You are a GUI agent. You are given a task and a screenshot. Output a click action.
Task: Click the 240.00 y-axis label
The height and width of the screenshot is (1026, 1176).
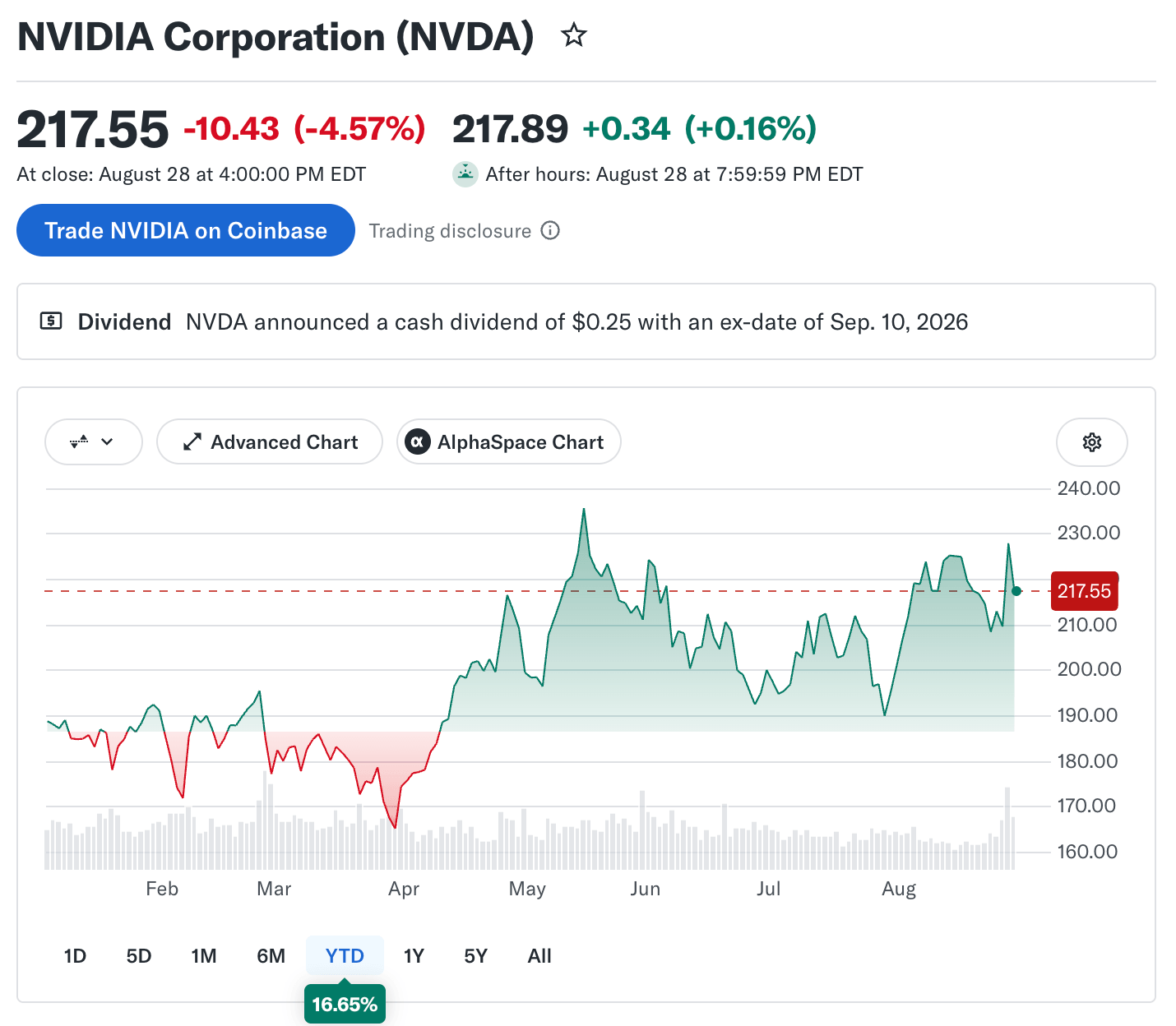point(1088,488)
